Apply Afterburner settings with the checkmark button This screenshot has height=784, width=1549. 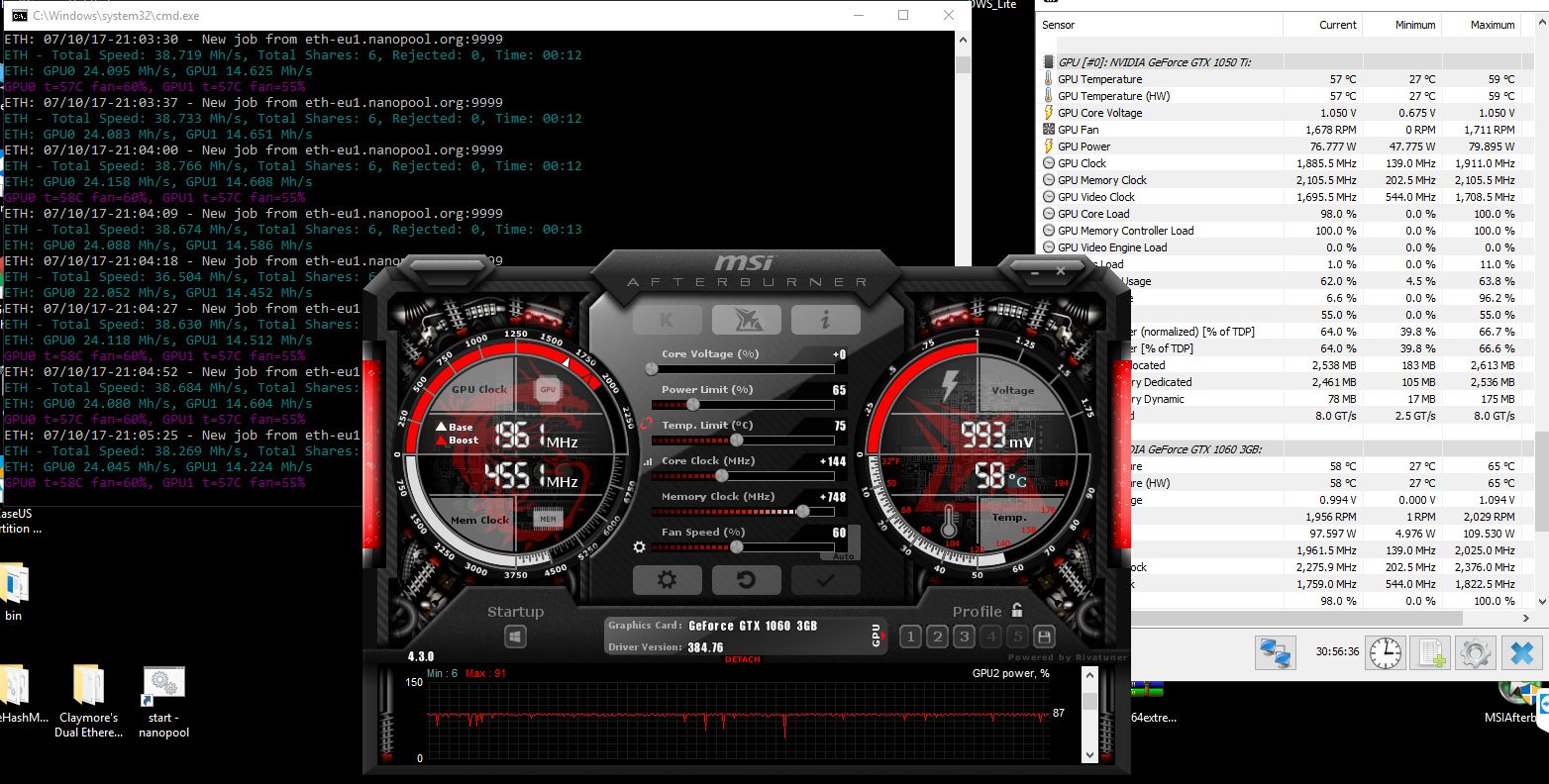[825, 580]
